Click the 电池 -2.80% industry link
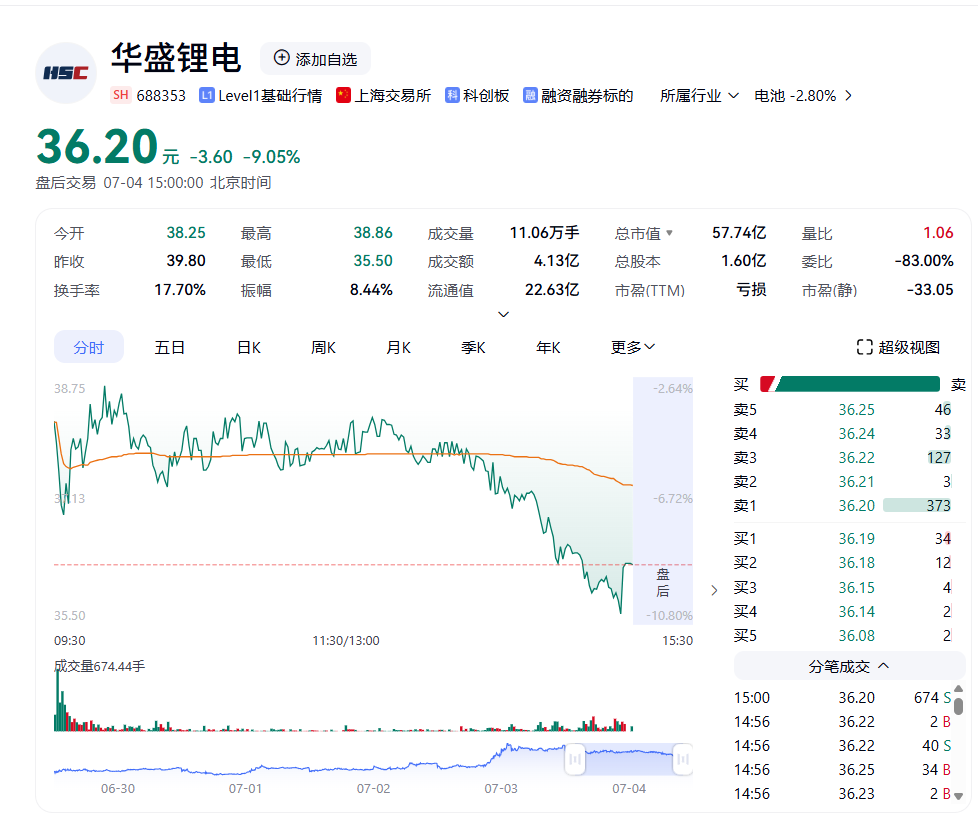Screen dimensions: 978x825 pyautogui.click(x=794, y=96)
